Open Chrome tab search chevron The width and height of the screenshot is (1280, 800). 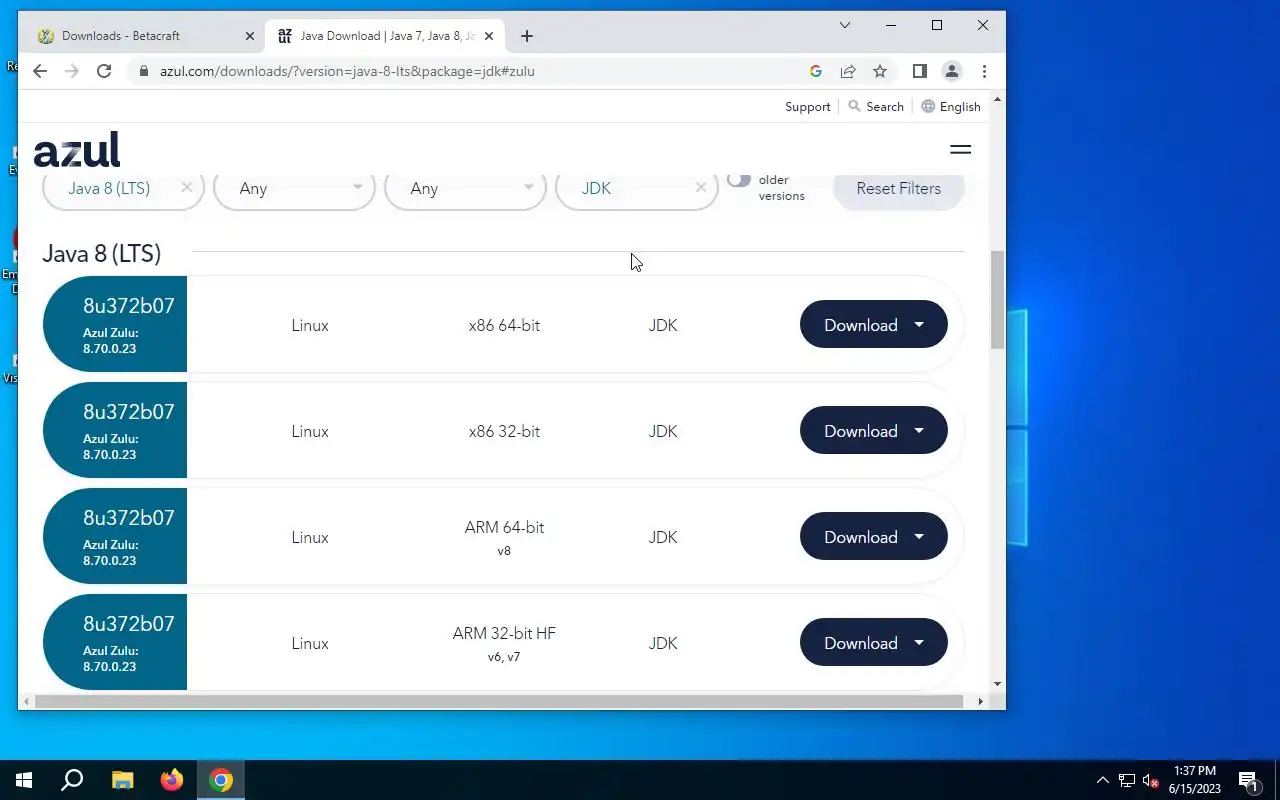[x=845, y=25]
